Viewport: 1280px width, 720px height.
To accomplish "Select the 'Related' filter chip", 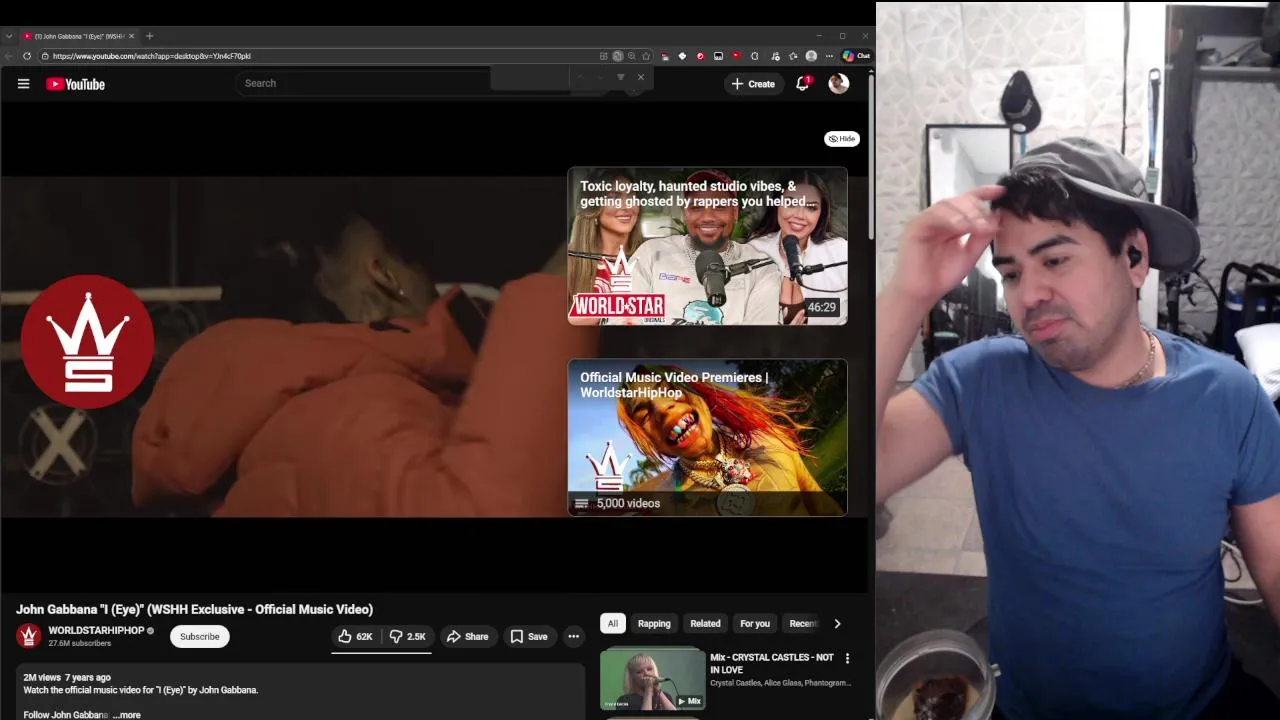I will [705, 624].
